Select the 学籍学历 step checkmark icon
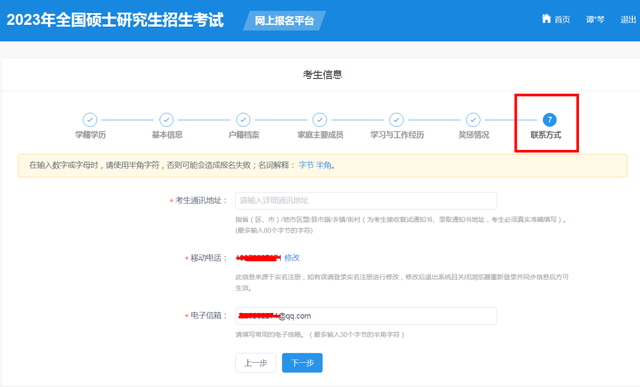Screen dimensions: 640x387 [90, 120]
